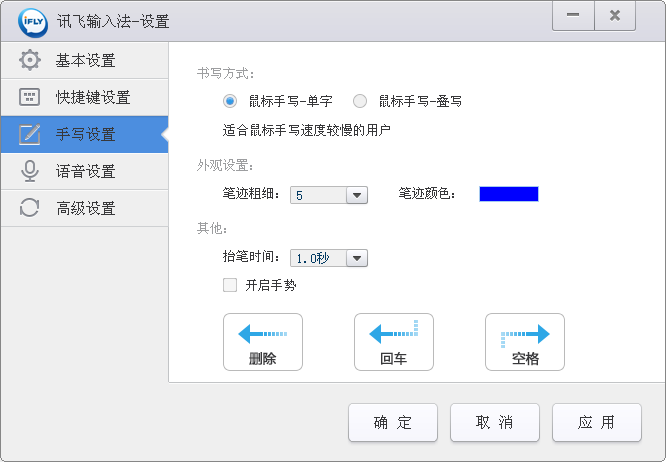Select 鼠标手写-叠写 radio button
This screenshot has height=462, width=666.
coord(360,101)
